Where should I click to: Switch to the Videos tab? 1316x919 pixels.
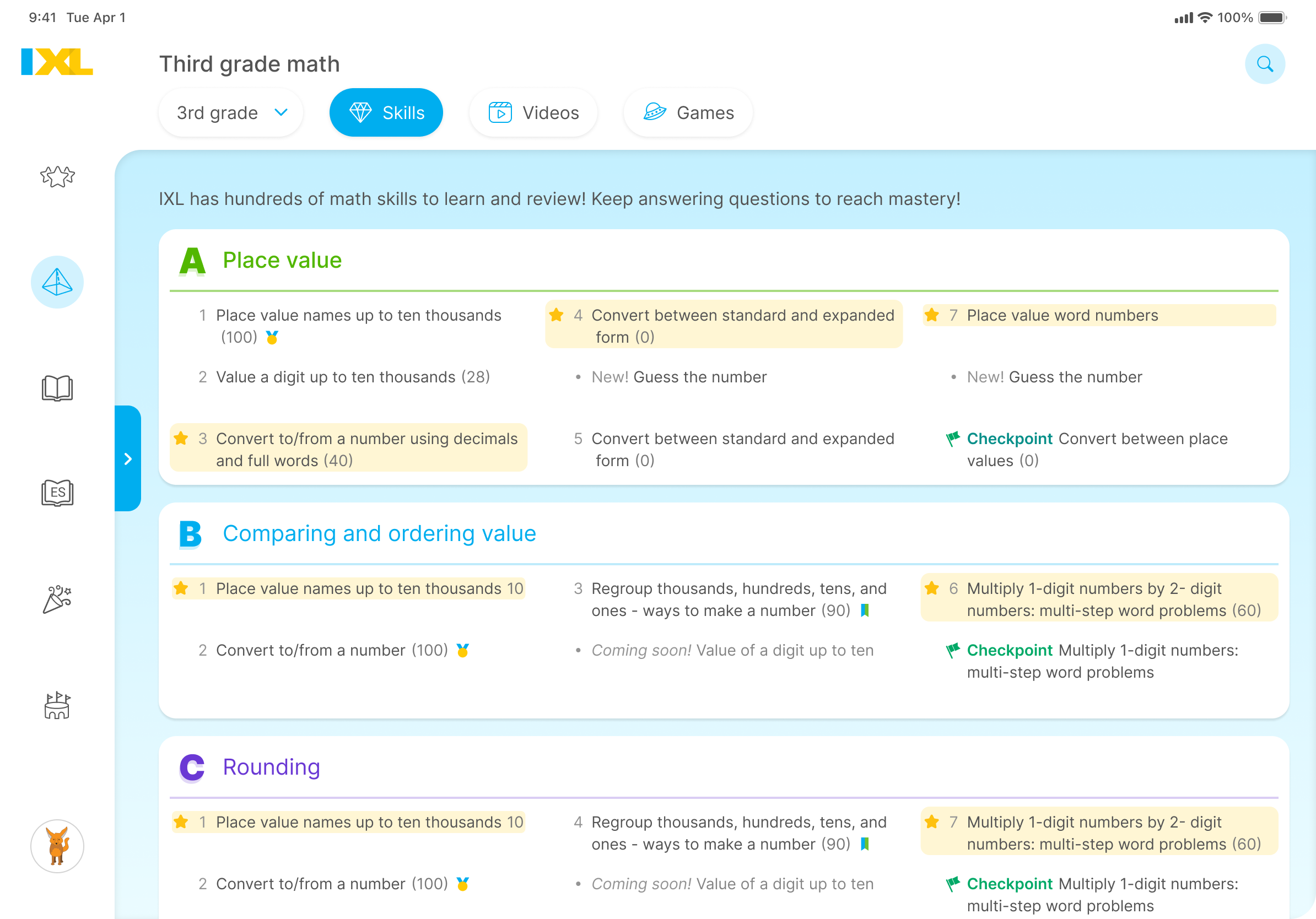pyautogui.click(x=533, y=113)
